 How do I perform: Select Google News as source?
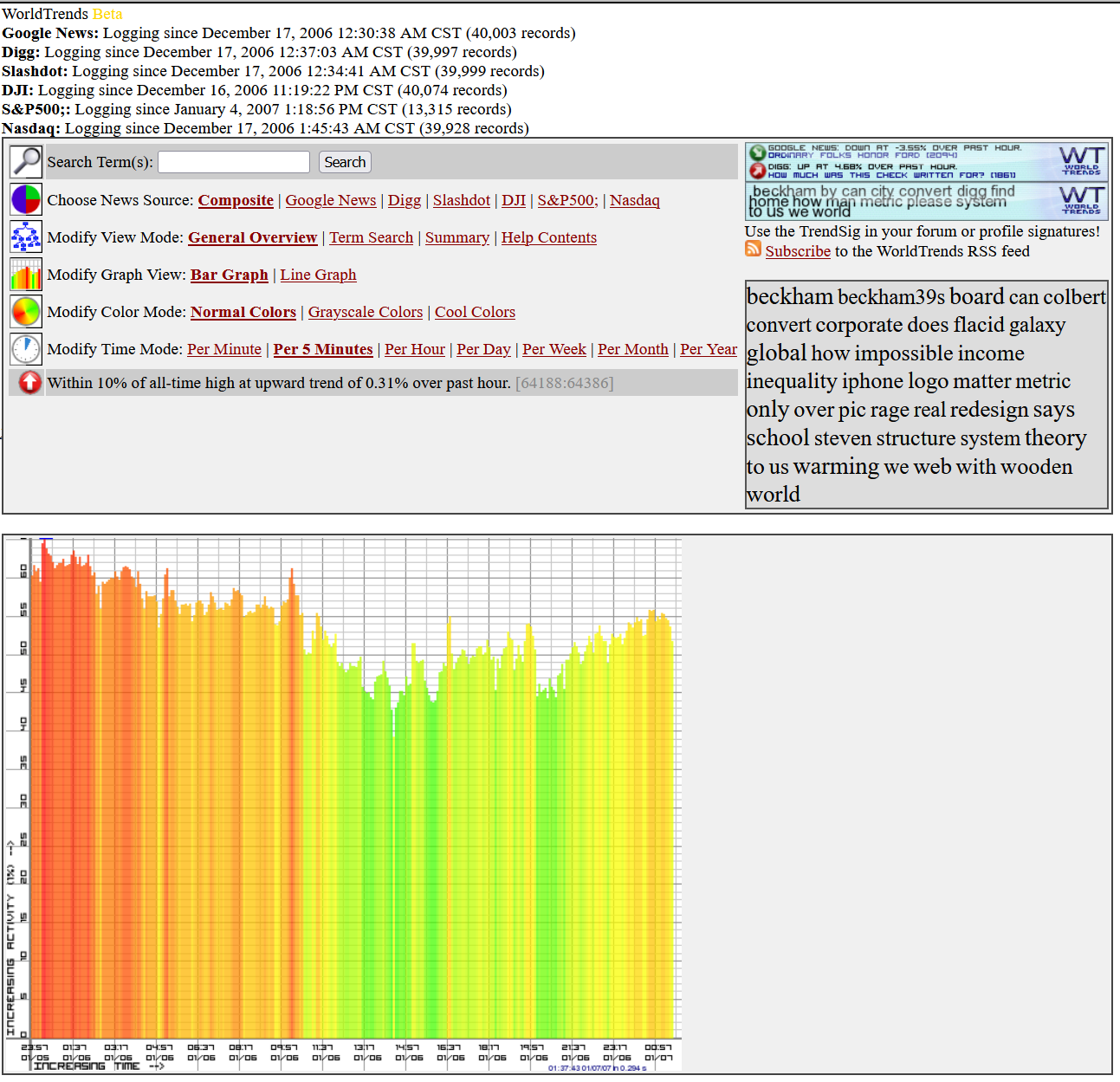click(331, 200)
